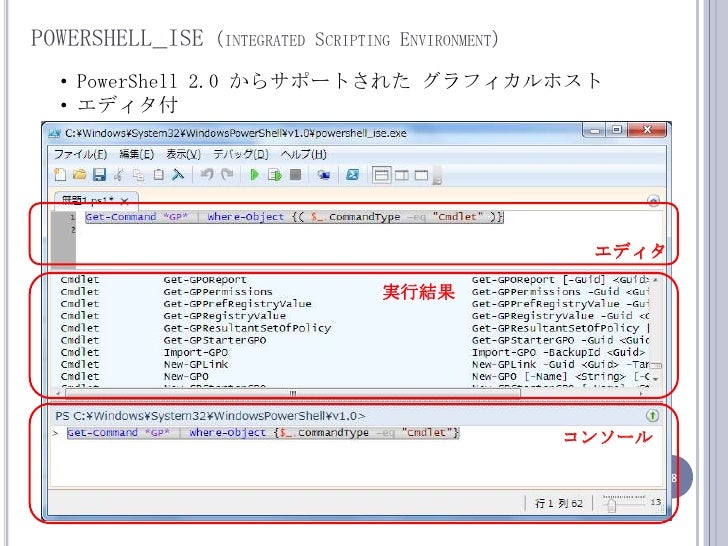
Task: Close the PowerShell ISE window with red X
Action: pyautogui.click(x=647, y=130)
